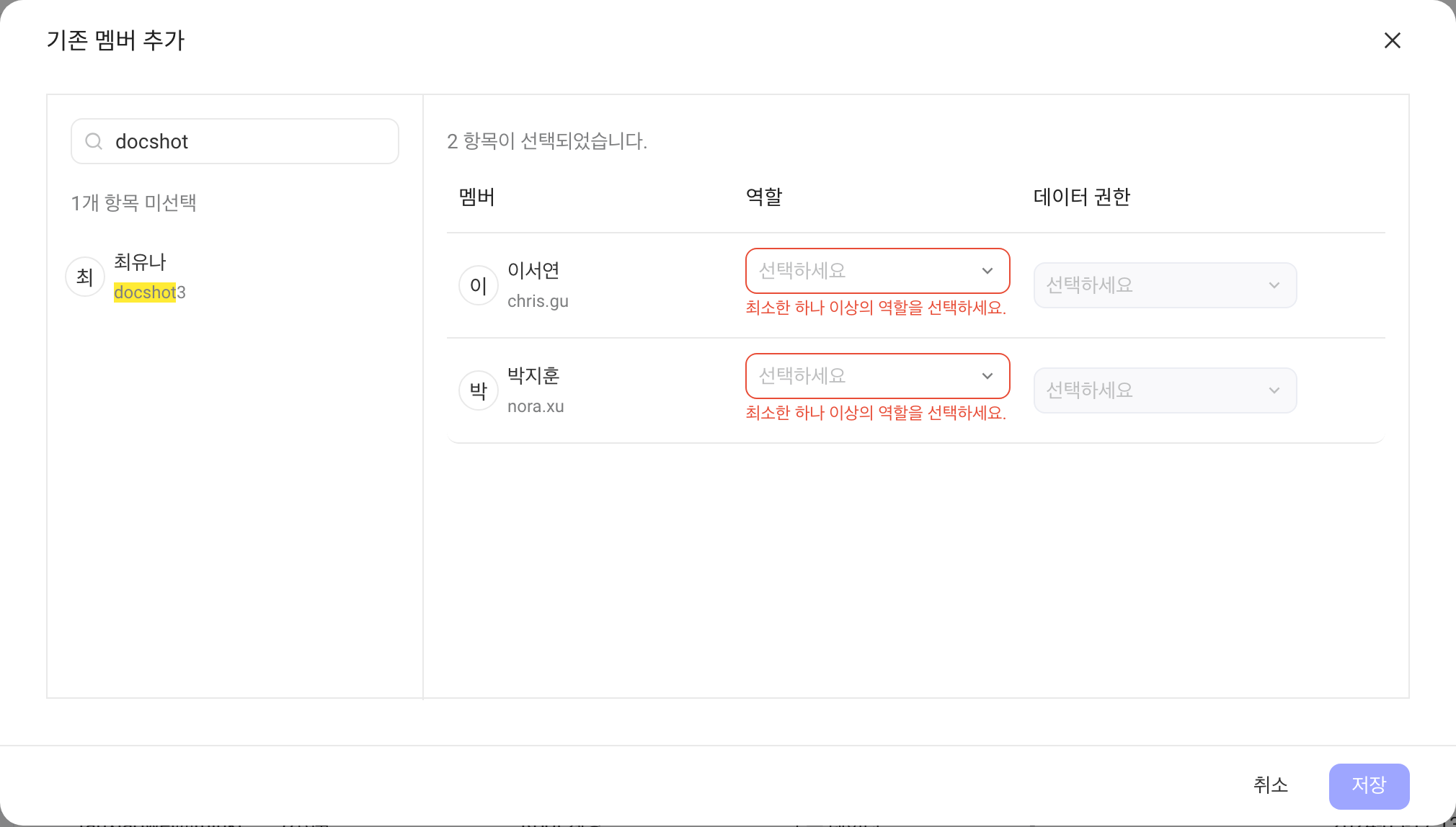This screenshot has height=827, width=1456.
Task: Click the 박 avatar of 박지훈
Action: point(479,390)
